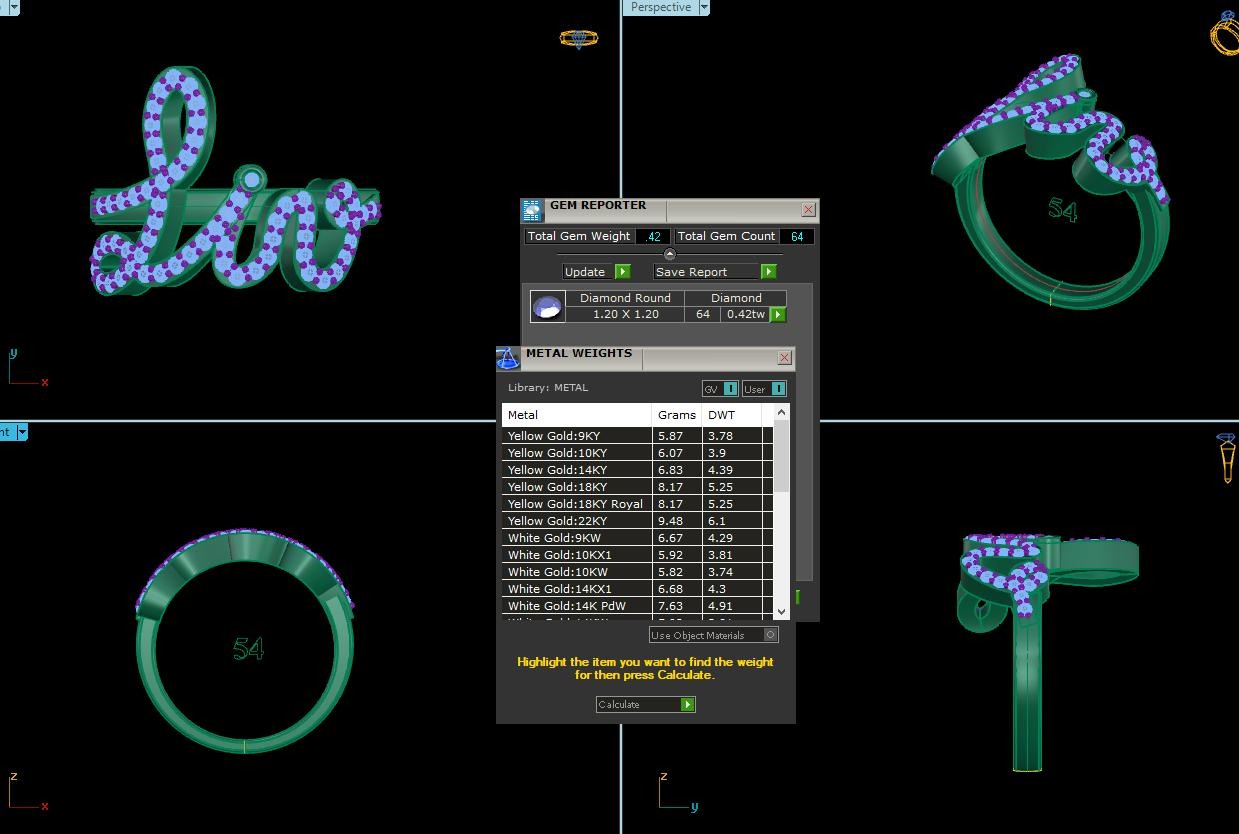Collapse the Gem Reporter summary section
1239x834 pixels.
pyautogui.click(x=670, y=255)
